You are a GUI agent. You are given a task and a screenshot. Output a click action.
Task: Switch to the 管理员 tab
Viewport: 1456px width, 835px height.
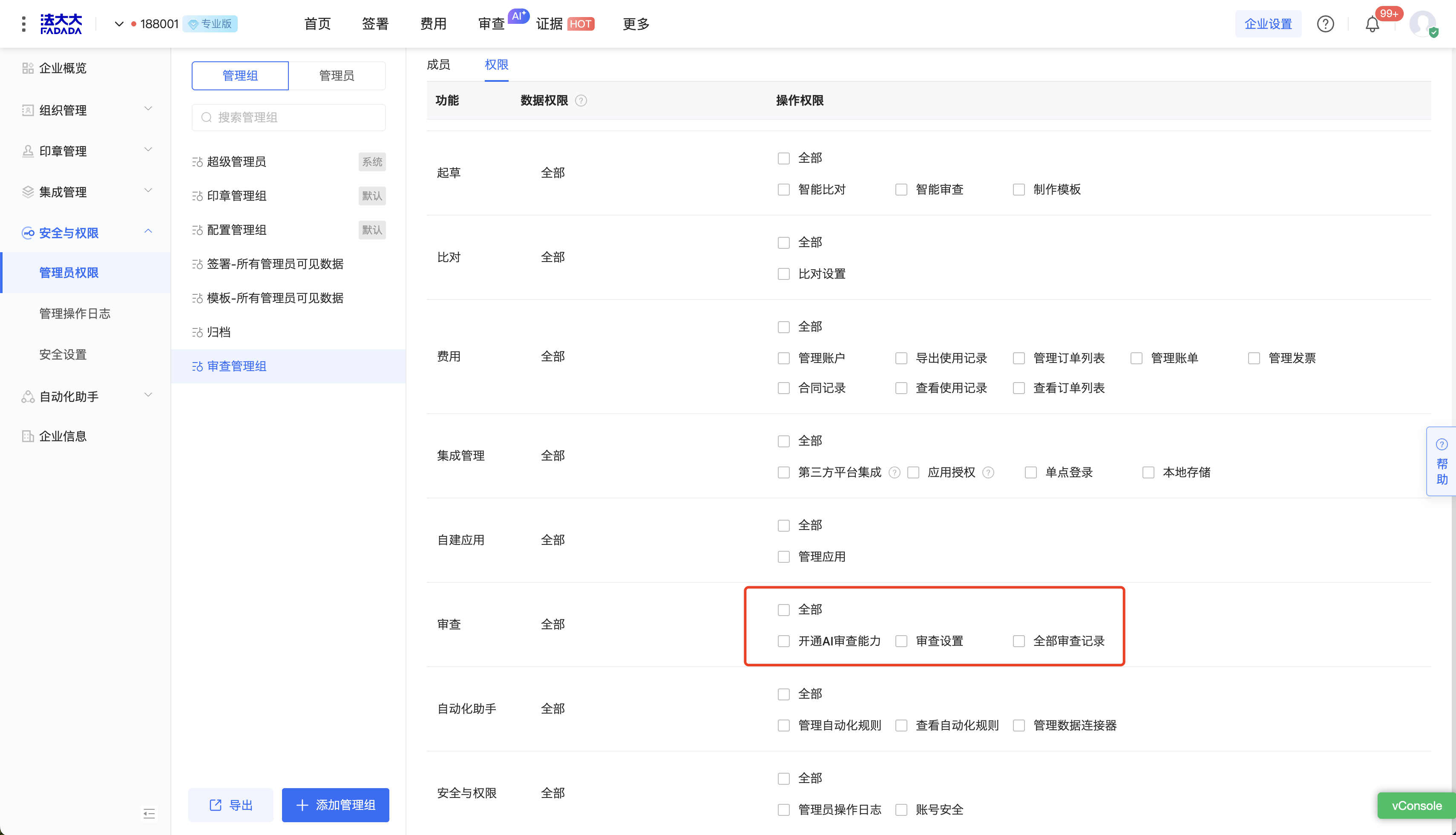(x=337, y=76)
